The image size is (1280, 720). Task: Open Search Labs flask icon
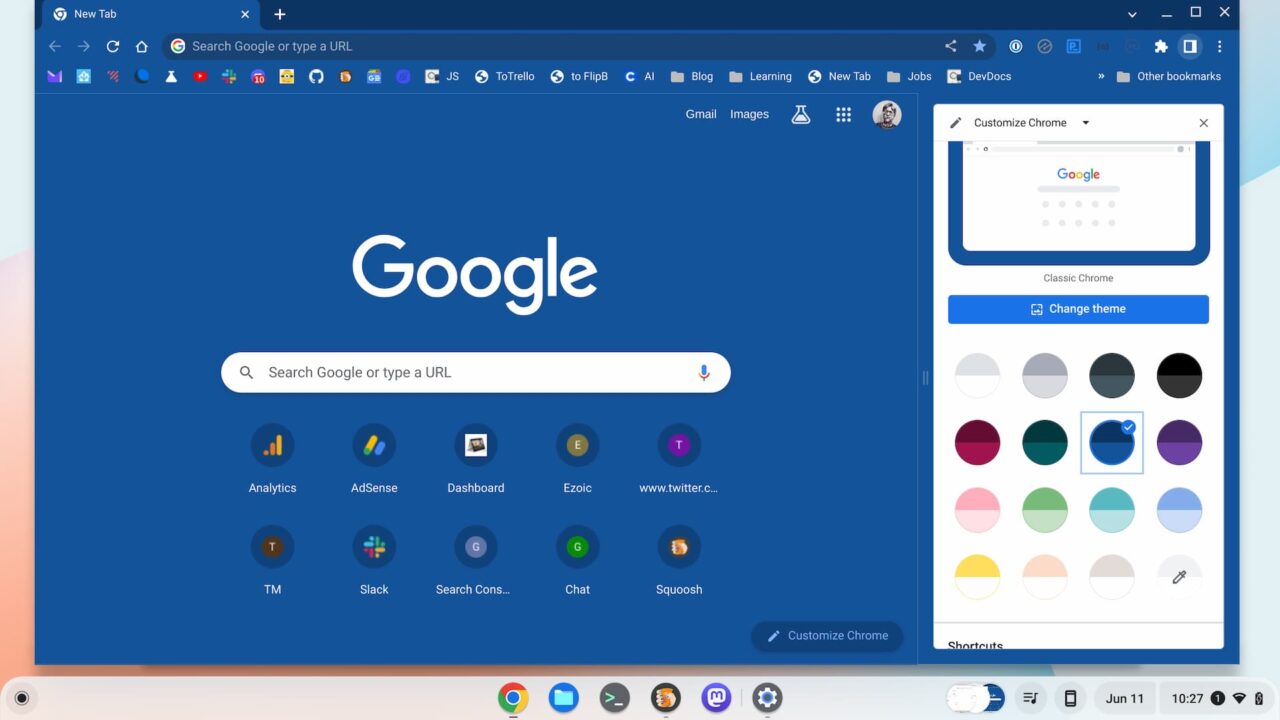801,115
